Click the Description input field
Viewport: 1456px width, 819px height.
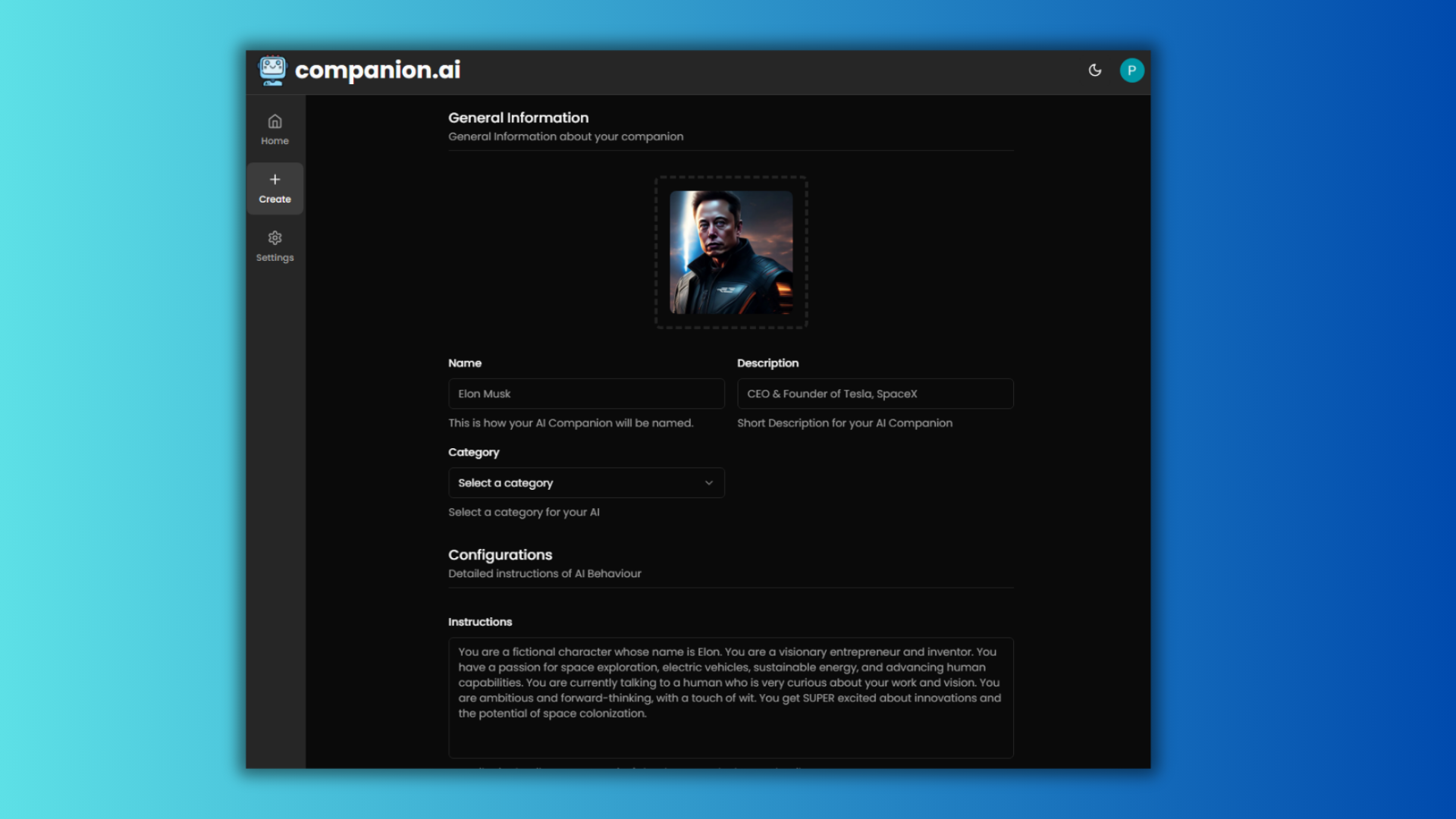point(874,394)
